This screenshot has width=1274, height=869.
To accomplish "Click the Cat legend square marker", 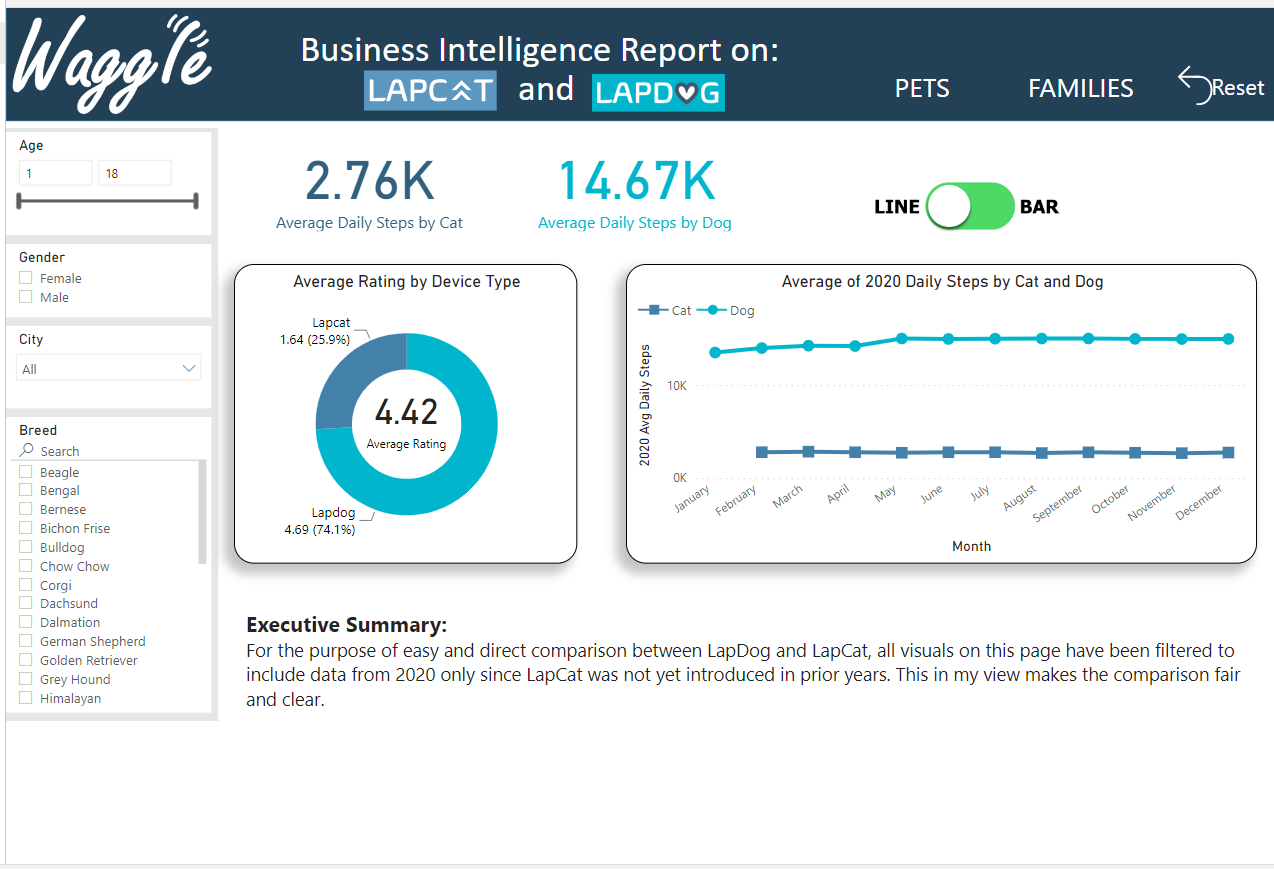I will coord(654,310).
